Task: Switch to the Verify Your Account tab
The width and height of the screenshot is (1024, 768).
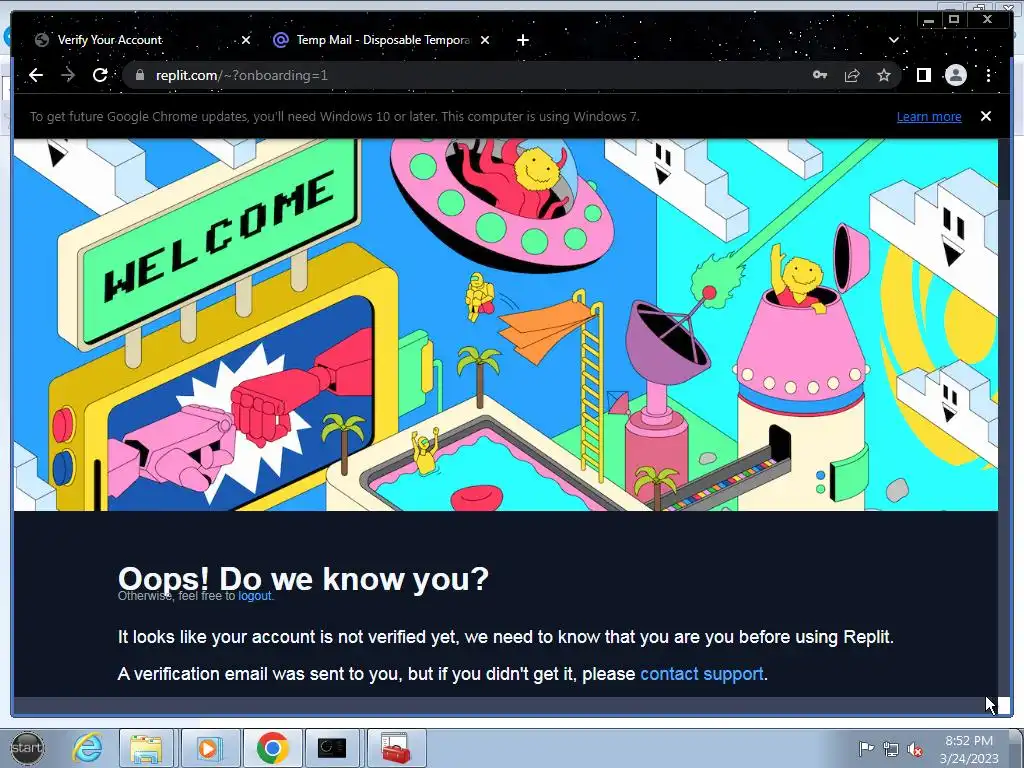Action: pos(136,40)
